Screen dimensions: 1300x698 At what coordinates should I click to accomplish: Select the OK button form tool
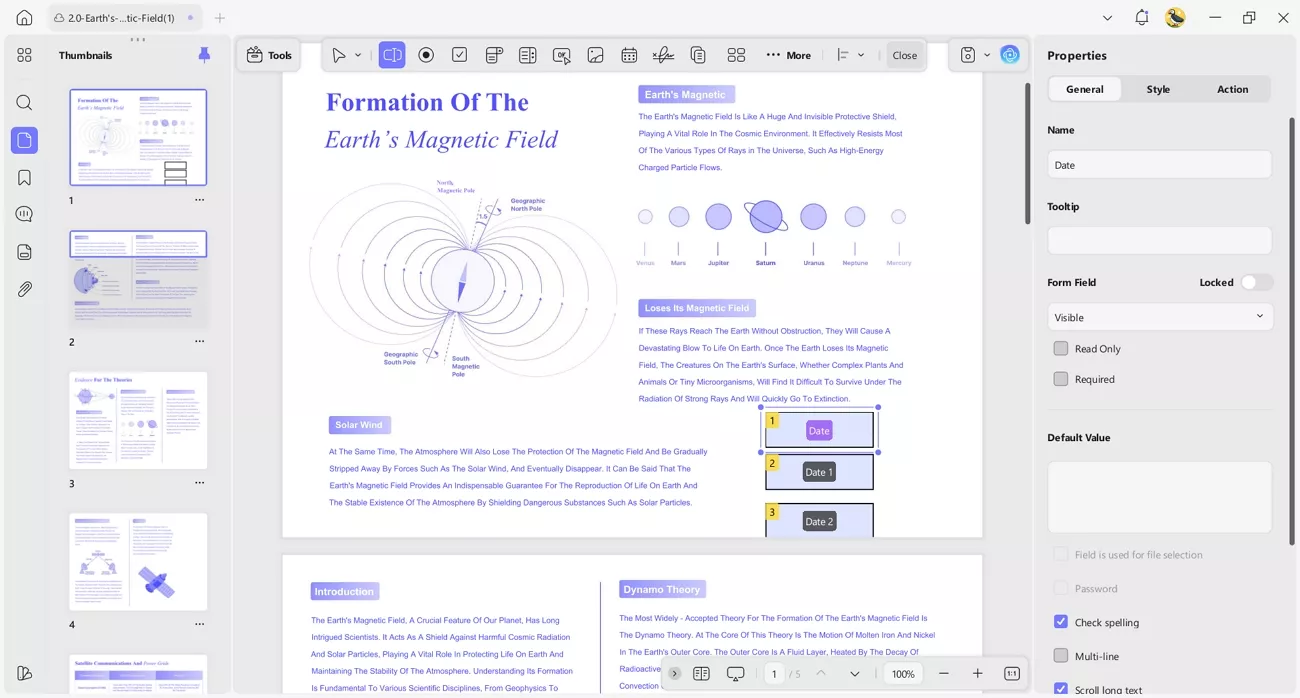point(561,55)
